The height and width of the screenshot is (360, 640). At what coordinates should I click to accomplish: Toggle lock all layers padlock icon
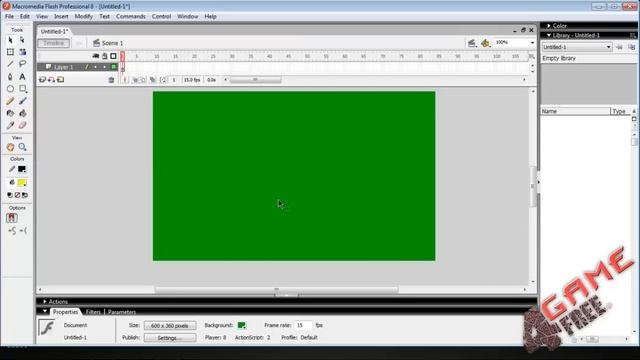[104, 56]
